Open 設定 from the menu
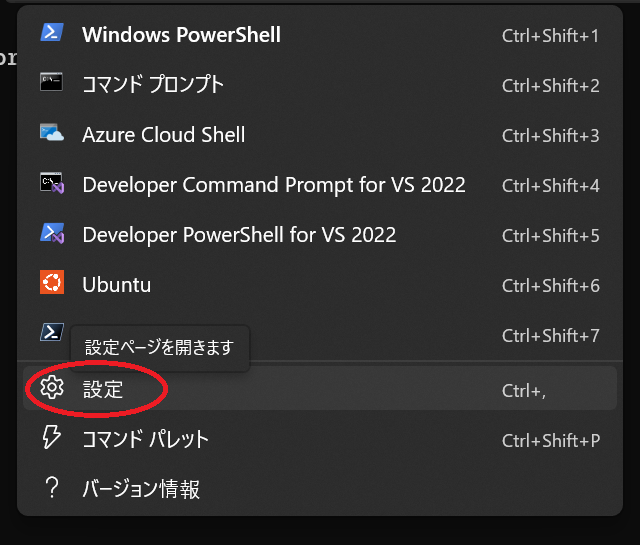The image size is (640, 545). coord(320,388)
